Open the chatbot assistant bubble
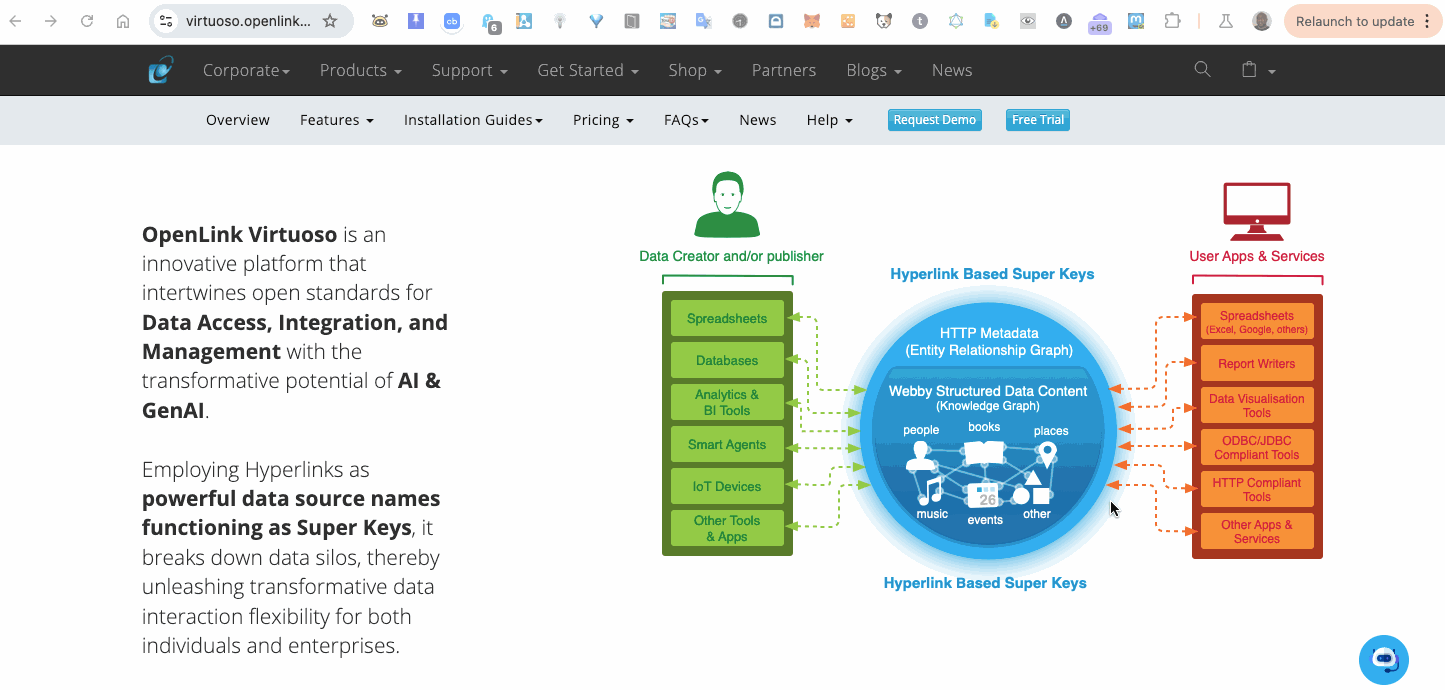 [1384, 659]
